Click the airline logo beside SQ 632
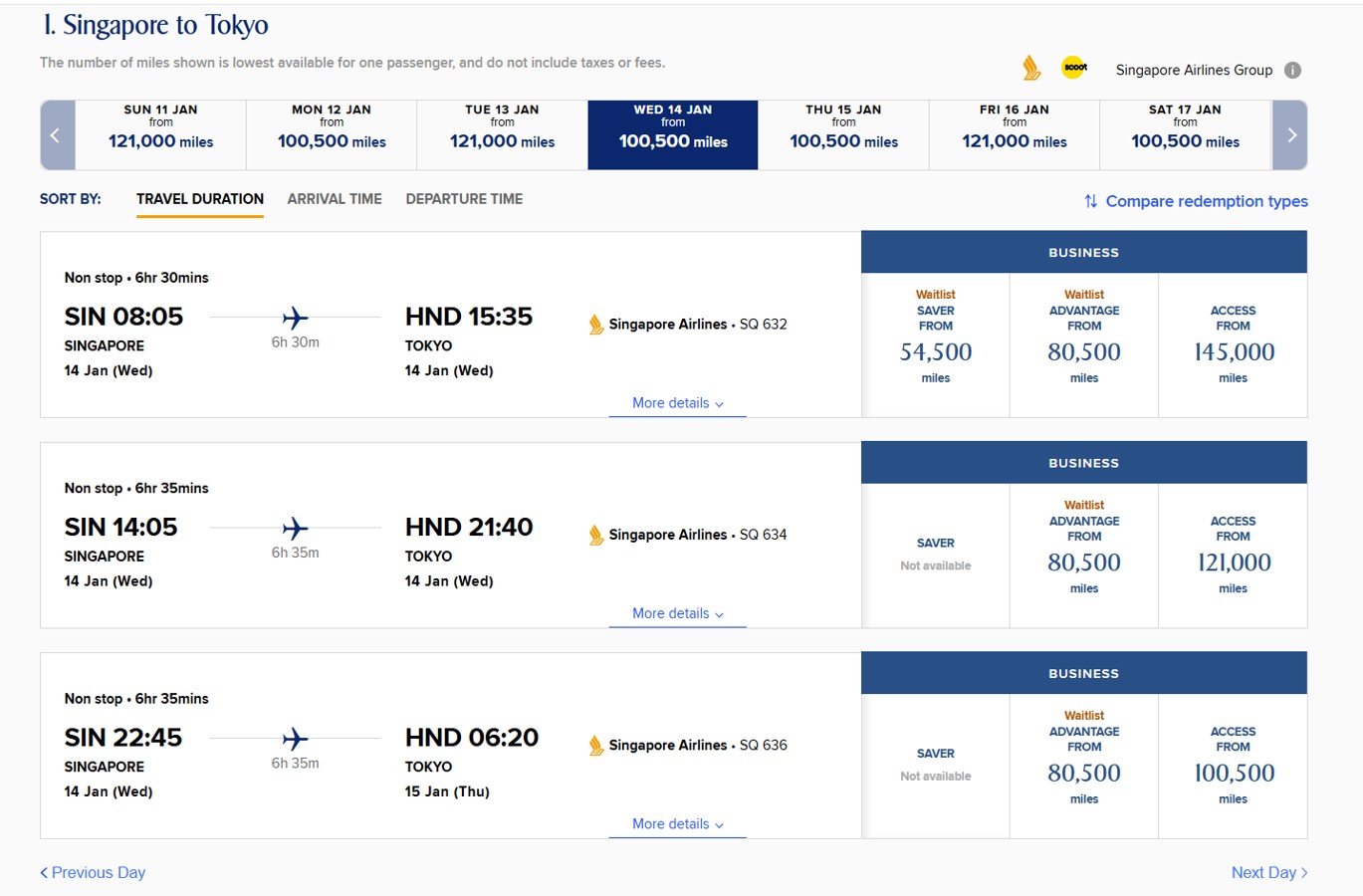The height and width of the screenshot is (896, 1363). point(595,325)
